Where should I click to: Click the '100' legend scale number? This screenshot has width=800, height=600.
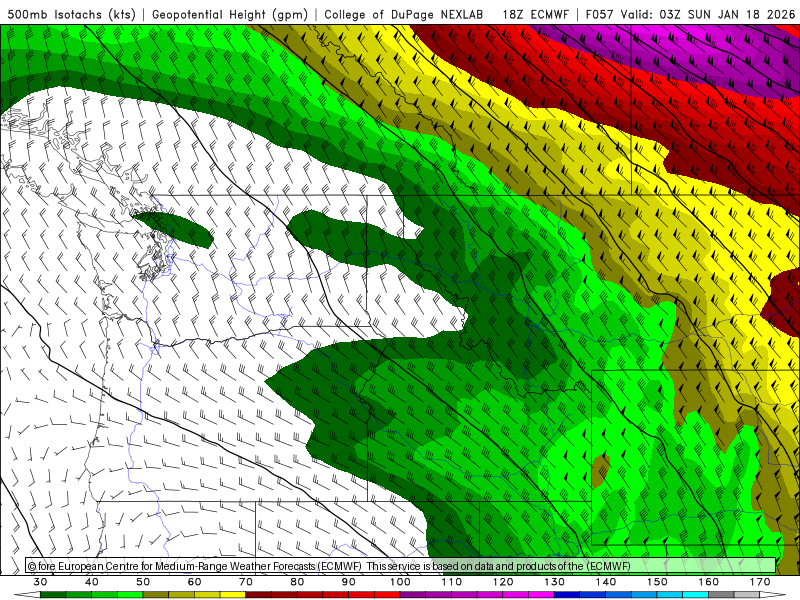(401, 582)
